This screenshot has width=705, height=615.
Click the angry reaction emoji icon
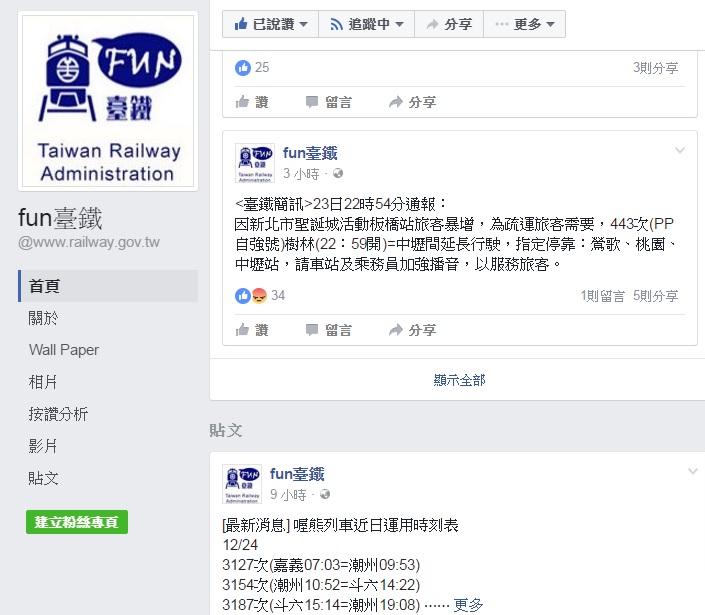pos(259,296)
